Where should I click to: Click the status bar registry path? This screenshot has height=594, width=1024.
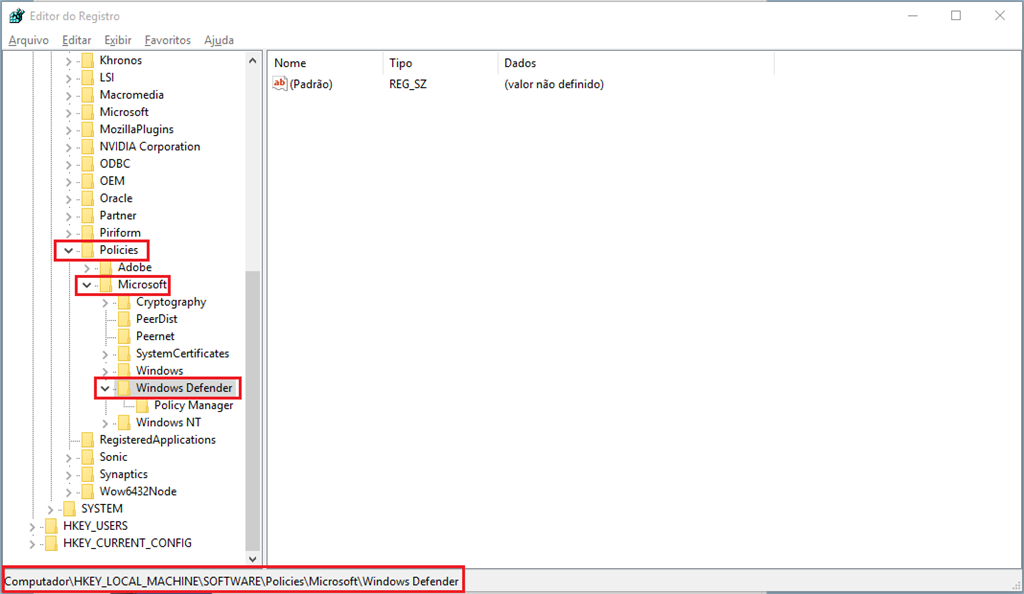232,581
